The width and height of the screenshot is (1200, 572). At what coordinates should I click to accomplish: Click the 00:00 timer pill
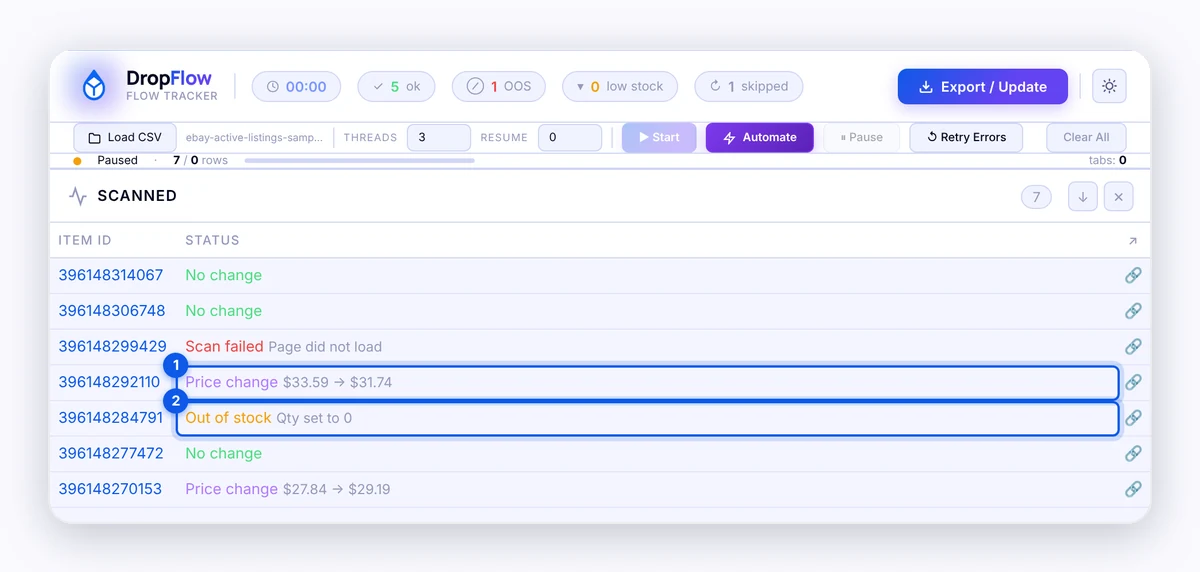click(x=296, y=86)
